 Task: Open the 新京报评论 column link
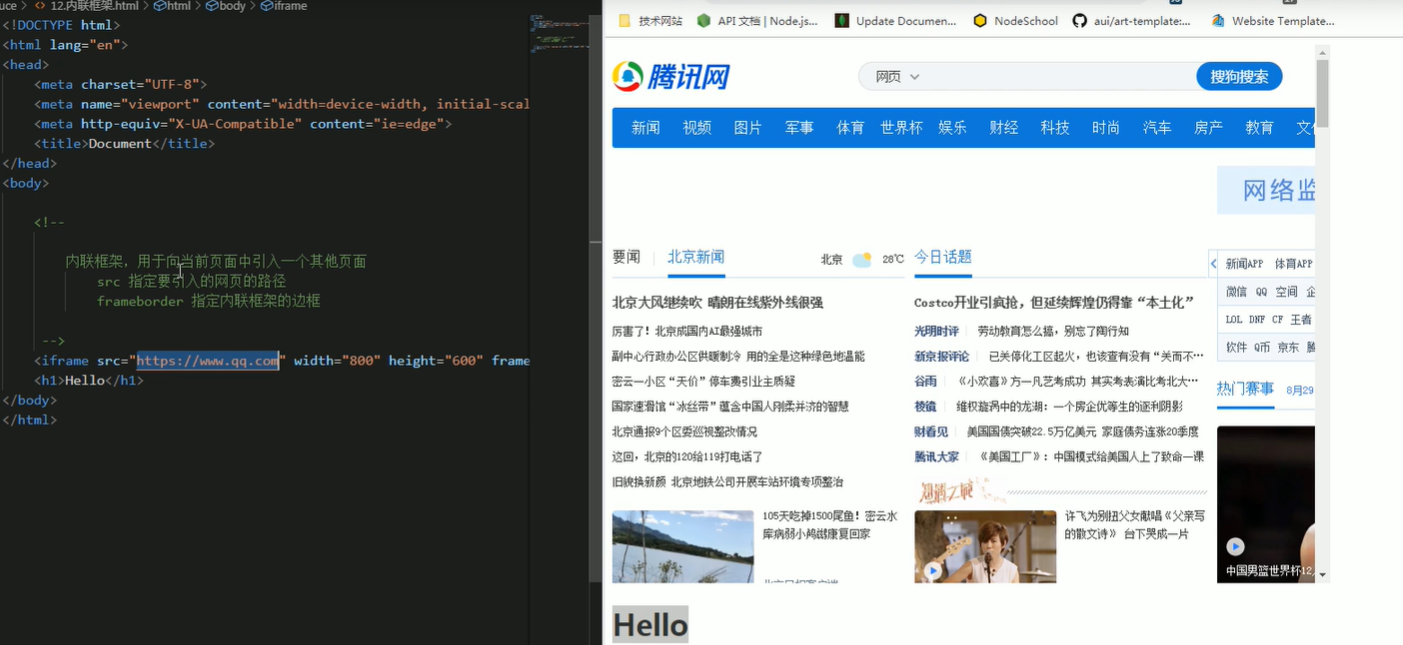coord(941,356)
